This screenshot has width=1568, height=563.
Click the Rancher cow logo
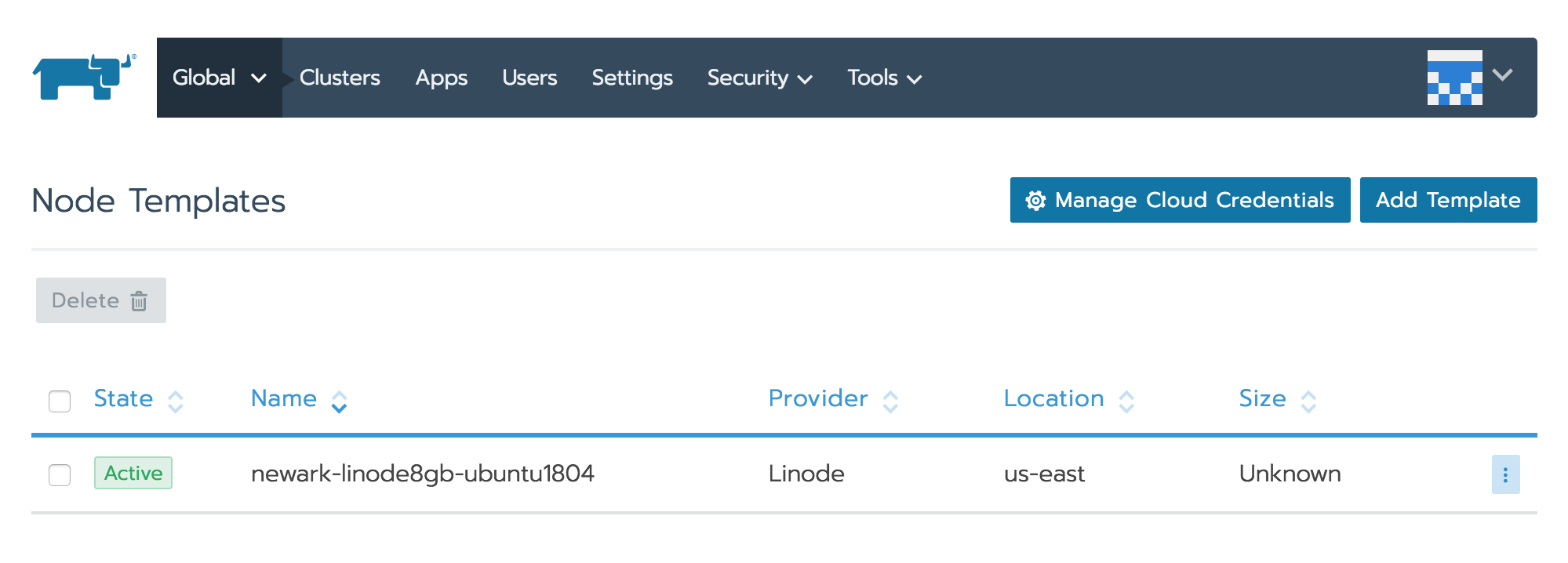point(84,77)
